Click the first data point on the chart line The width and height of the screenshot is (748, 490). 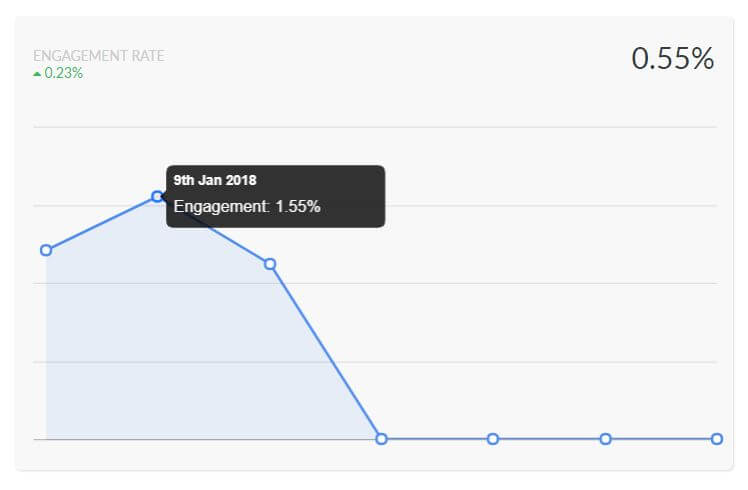tap(46, 250)
